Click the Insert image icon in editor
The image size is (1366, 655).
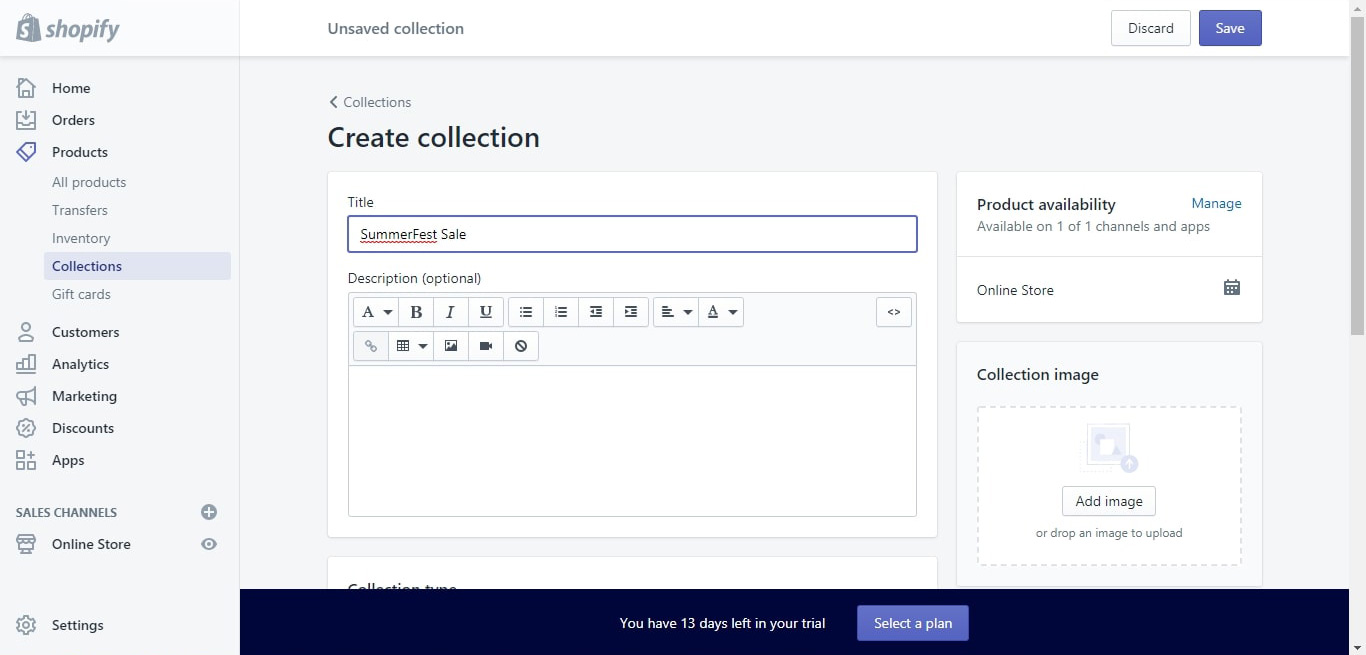(451, 346)
